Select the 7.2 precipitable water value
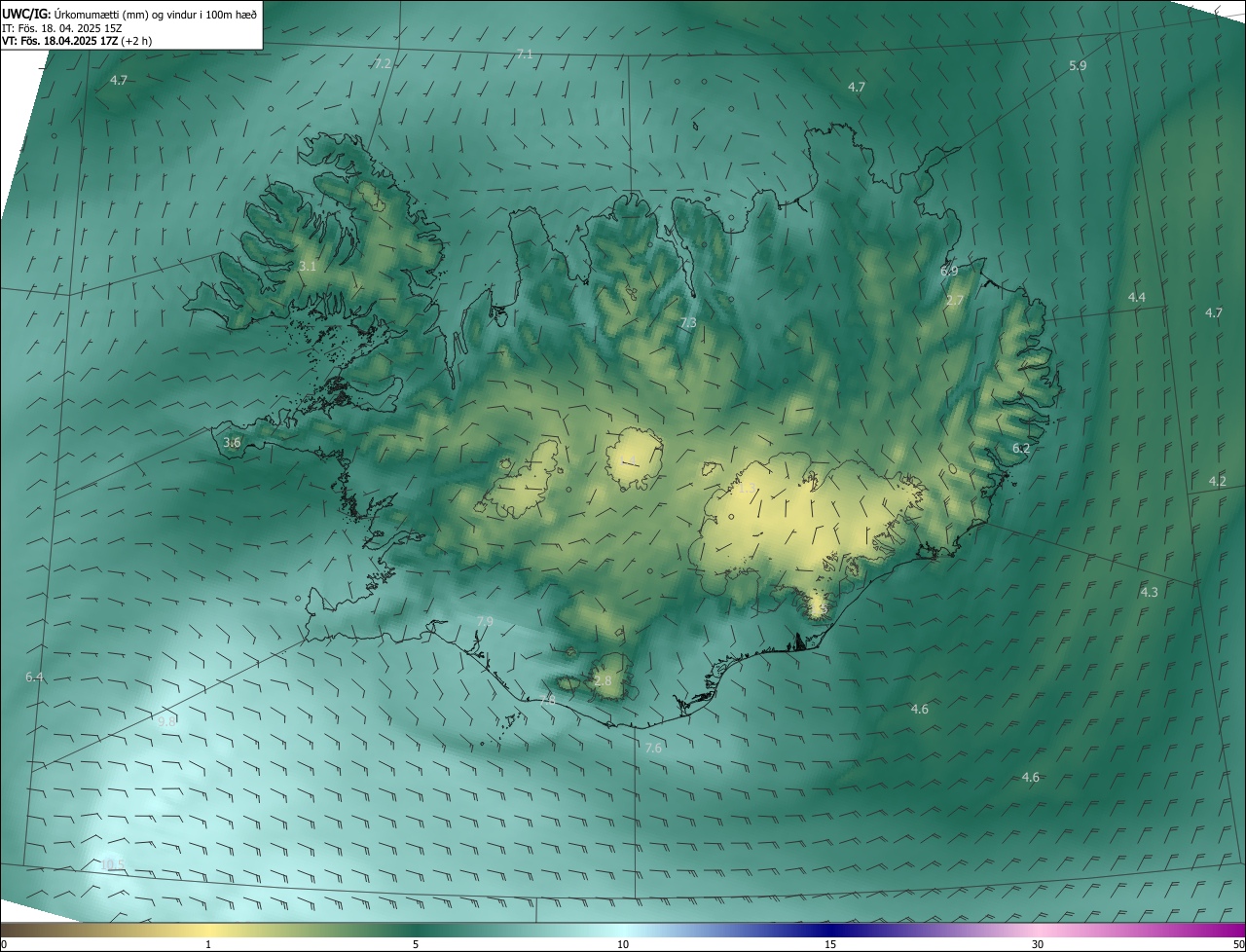Viewport: 1246px width, 952px height. pyautogui.click(x=383, y=63)
